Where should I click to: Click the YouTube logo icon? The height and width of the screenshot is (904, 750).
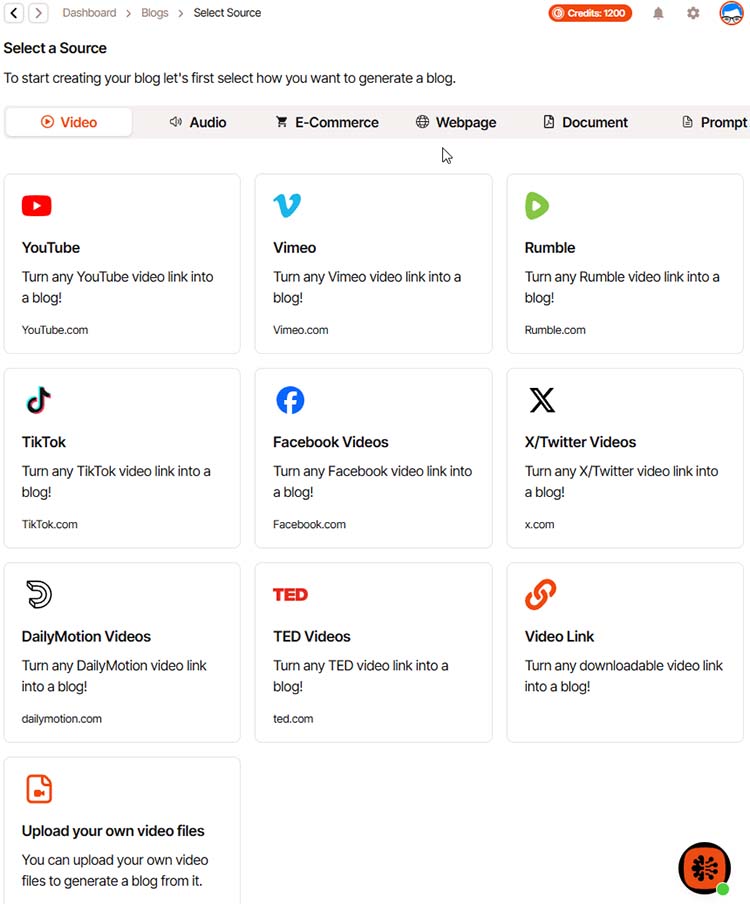(36, 205)
